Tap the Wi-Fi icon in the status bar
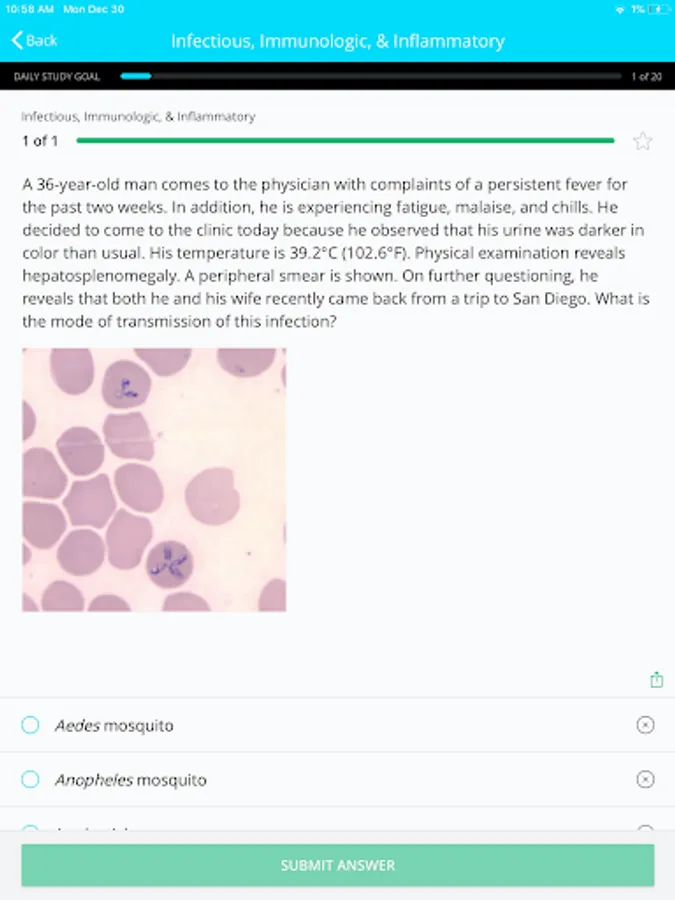The height and width of the screenshot is (900, 675). [619, 9]
